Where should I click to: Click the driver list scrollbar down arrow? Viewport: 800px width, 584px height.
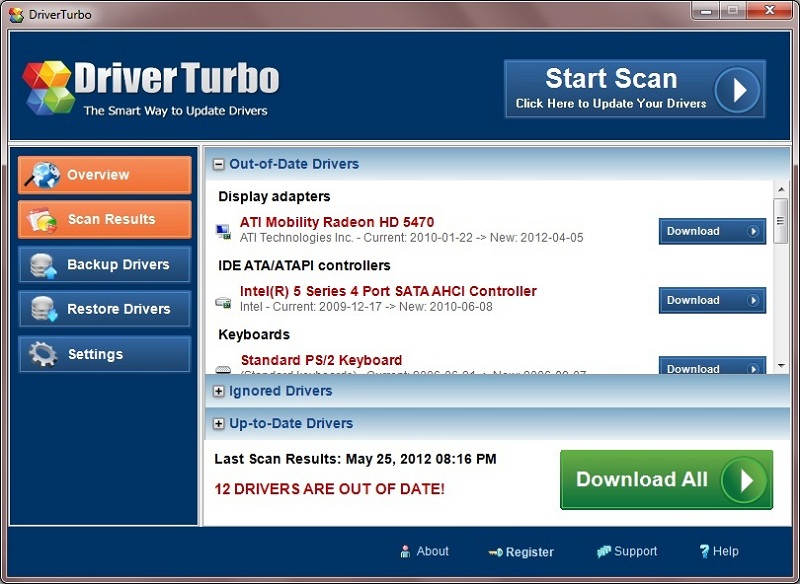[x=781, y=366]
